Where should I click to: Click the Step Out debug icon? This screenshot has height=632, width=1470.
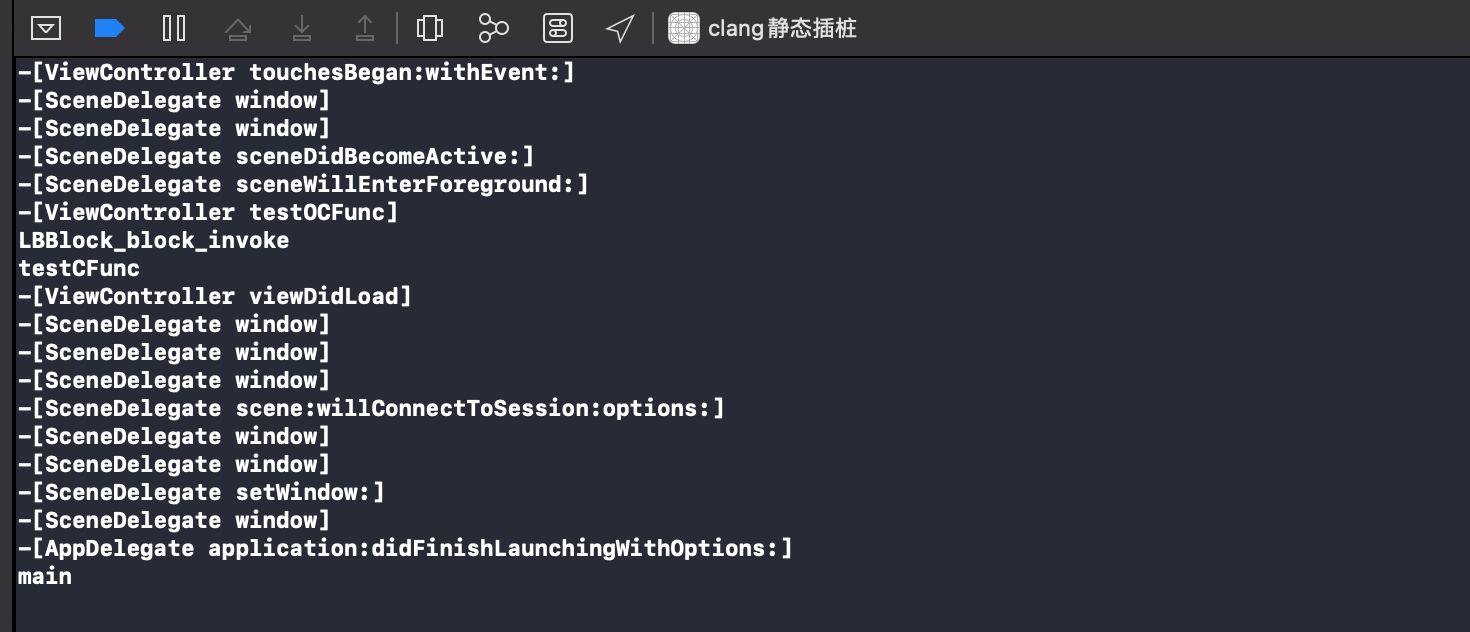365,28
